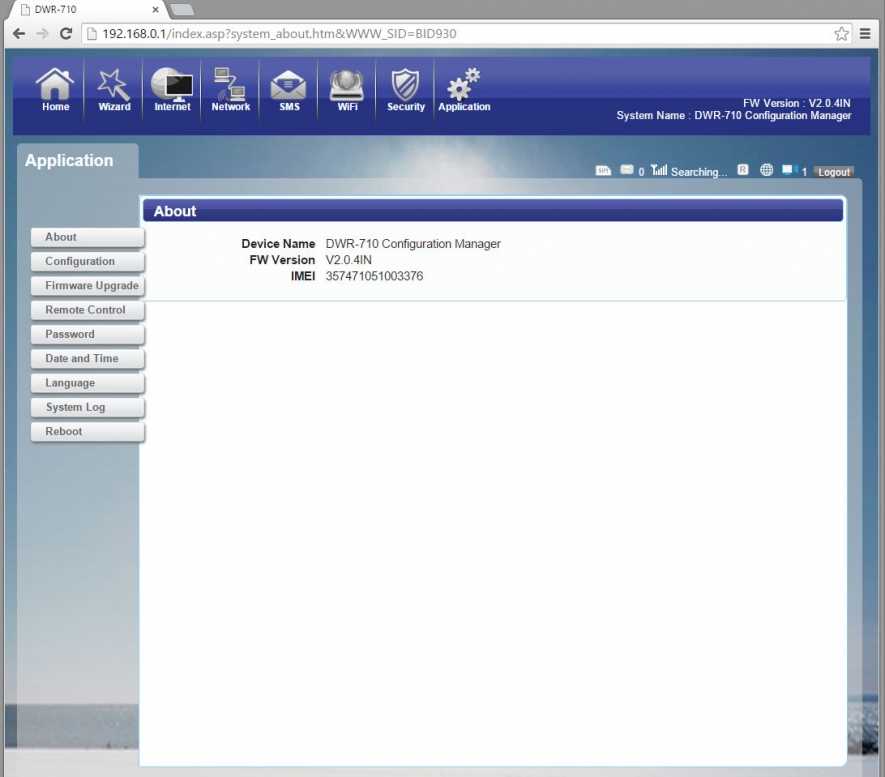Screen dimensions: 885x777
Task: Go forward with the browser arrow
Action: [42, 33]
